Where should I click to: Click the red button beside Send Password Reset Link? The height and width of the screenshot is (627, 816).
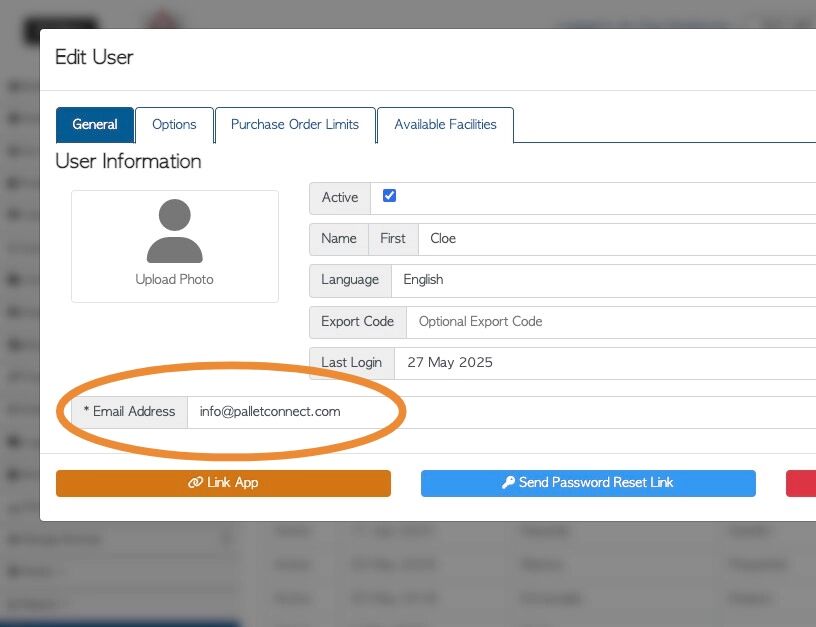(x=801, y=483)
